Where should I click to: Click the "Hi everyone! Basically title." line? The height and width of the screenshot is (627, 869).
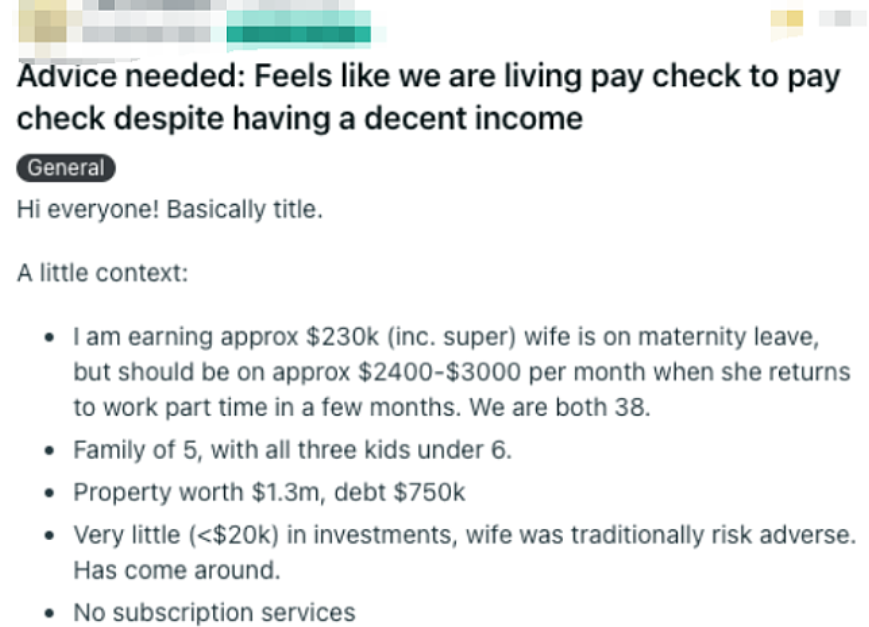coord(169,211)
